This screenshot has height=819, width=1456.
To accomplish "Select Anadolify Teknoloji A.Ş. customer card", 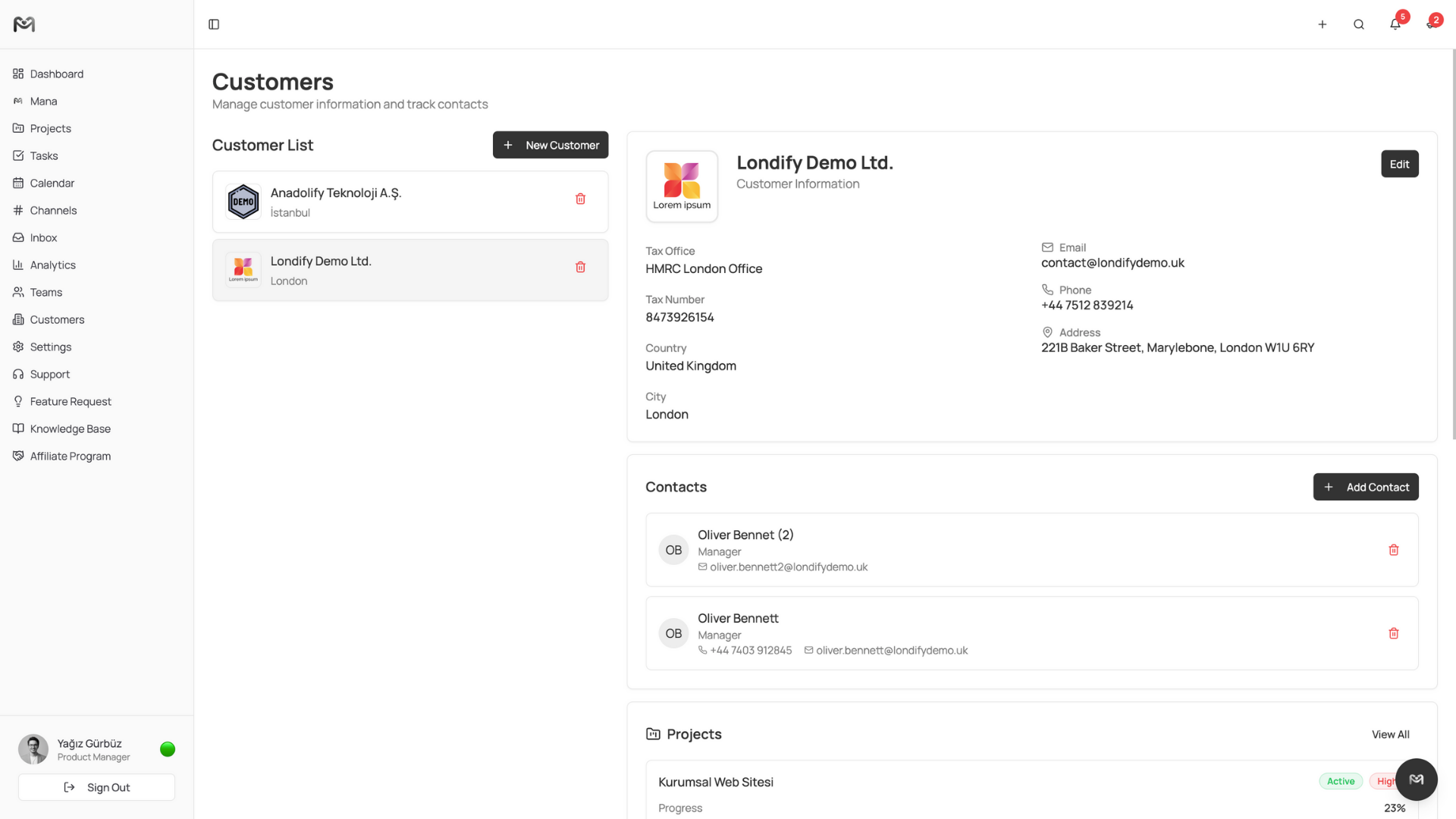I will point(409,202).
